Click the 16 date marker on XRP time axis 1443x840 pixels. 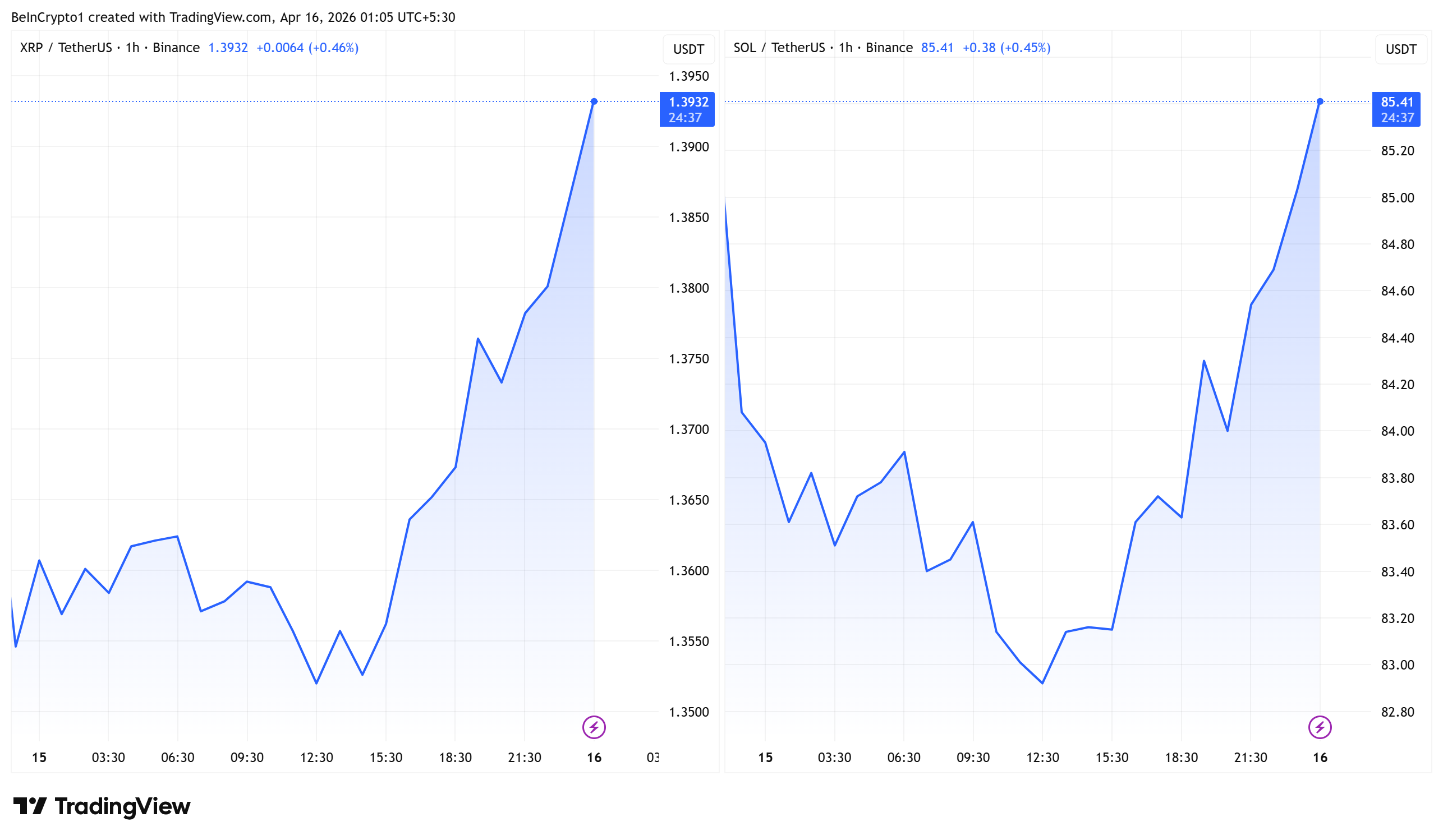(x=594, y=758)
